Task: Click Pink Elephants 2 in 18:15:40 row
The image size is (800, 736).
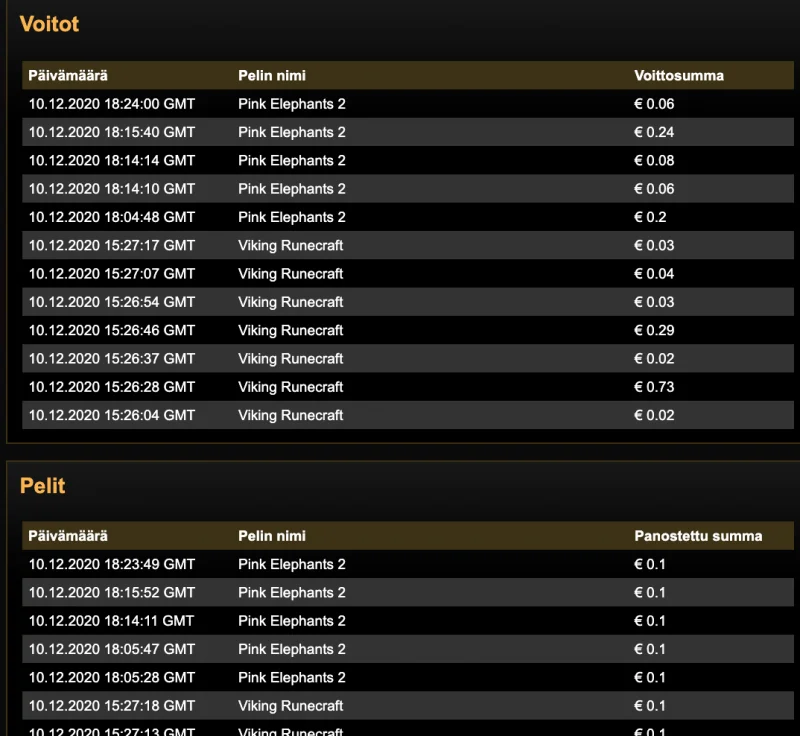Action: (x=292, y=132)
